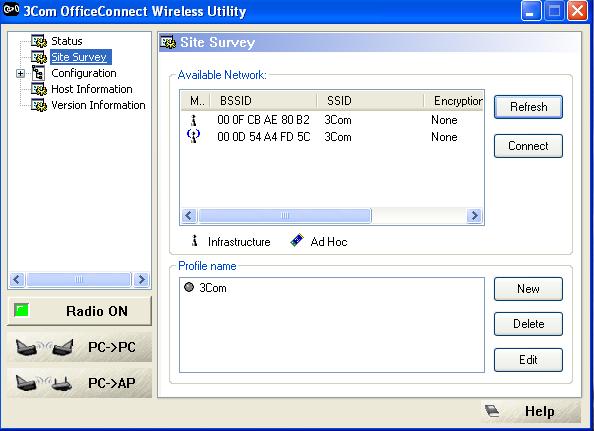594x431 pixels.
Task: Click connected icon of 00 0D 54 A4 FD 5C
Action: [194, 136]
